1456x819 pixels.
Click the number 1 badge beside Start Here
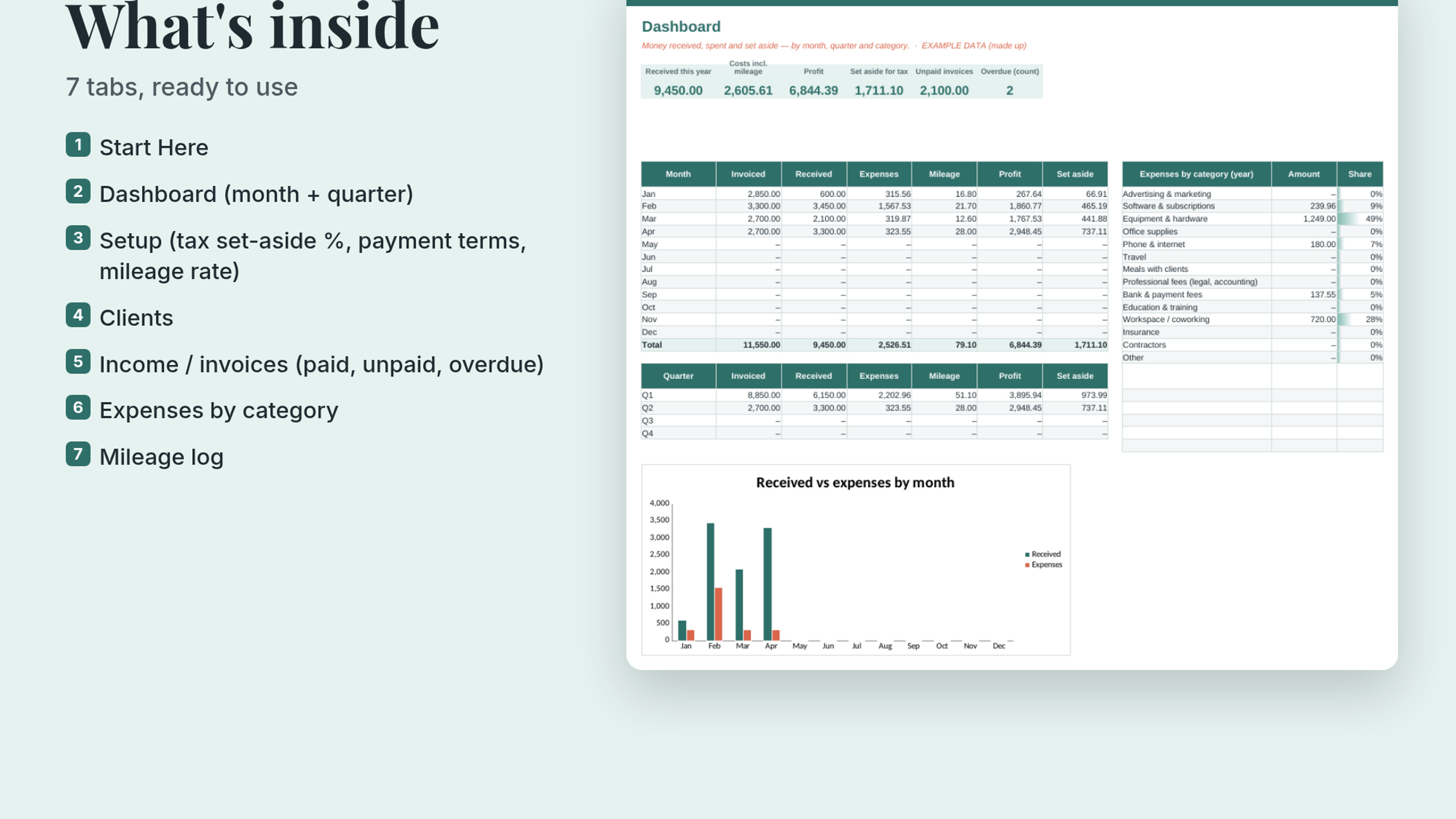(x=78, y=144)
